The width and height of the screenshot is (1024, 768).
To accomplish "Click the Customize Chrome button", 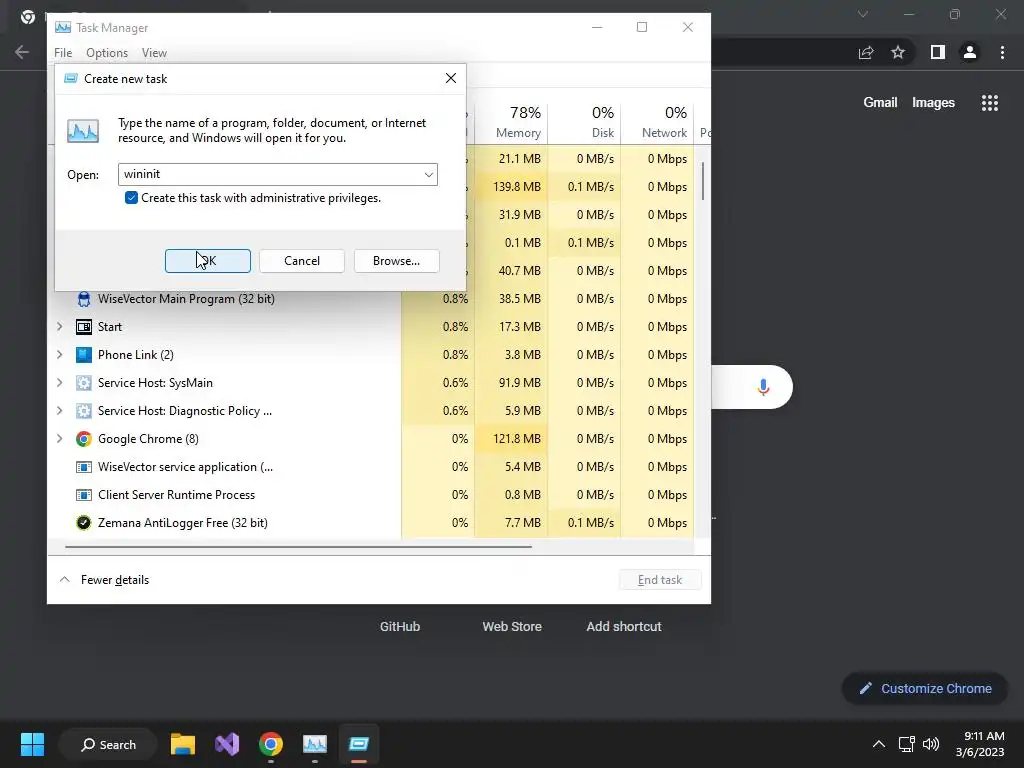I will click(x=925, y=688).
